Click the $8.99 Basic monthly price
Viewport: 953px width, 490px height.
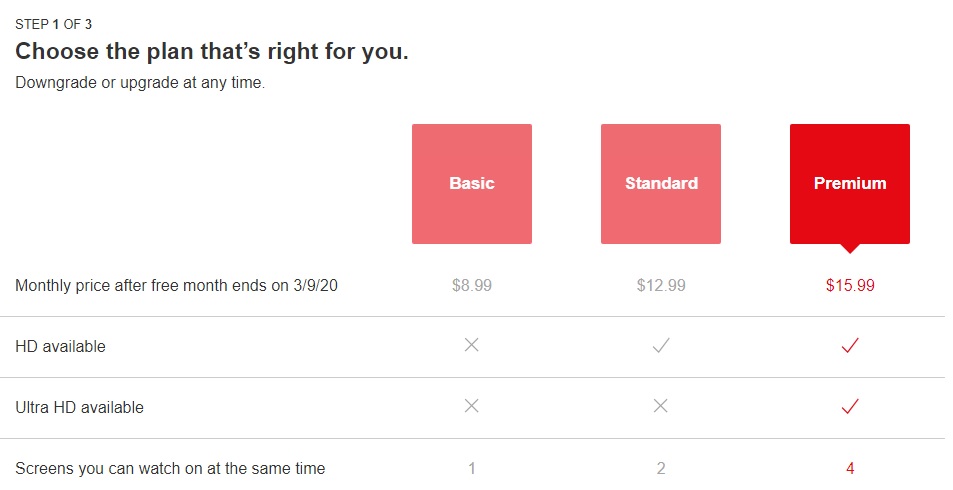[472, 285]
